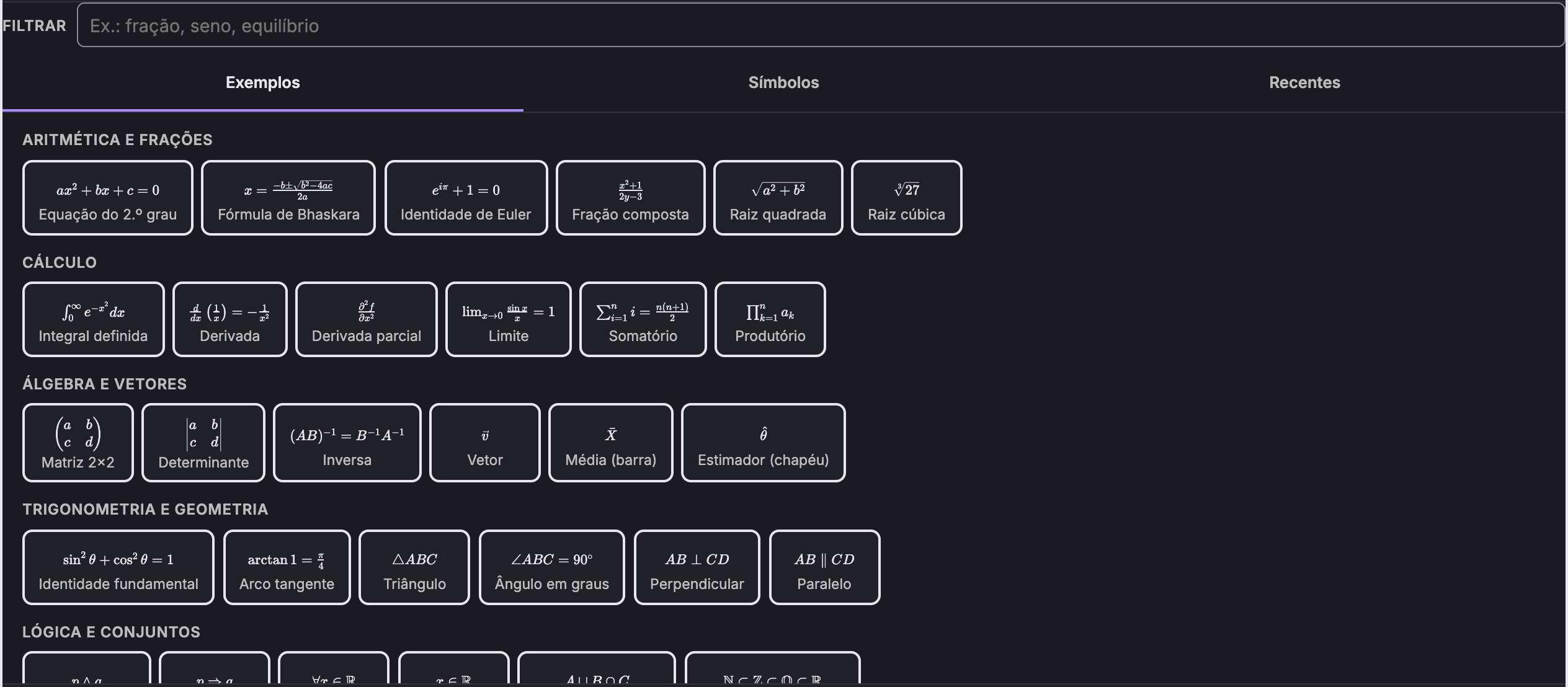Screen dimensions: 1568x687
Task: Choose the Triângulo example
Action: 414,567
